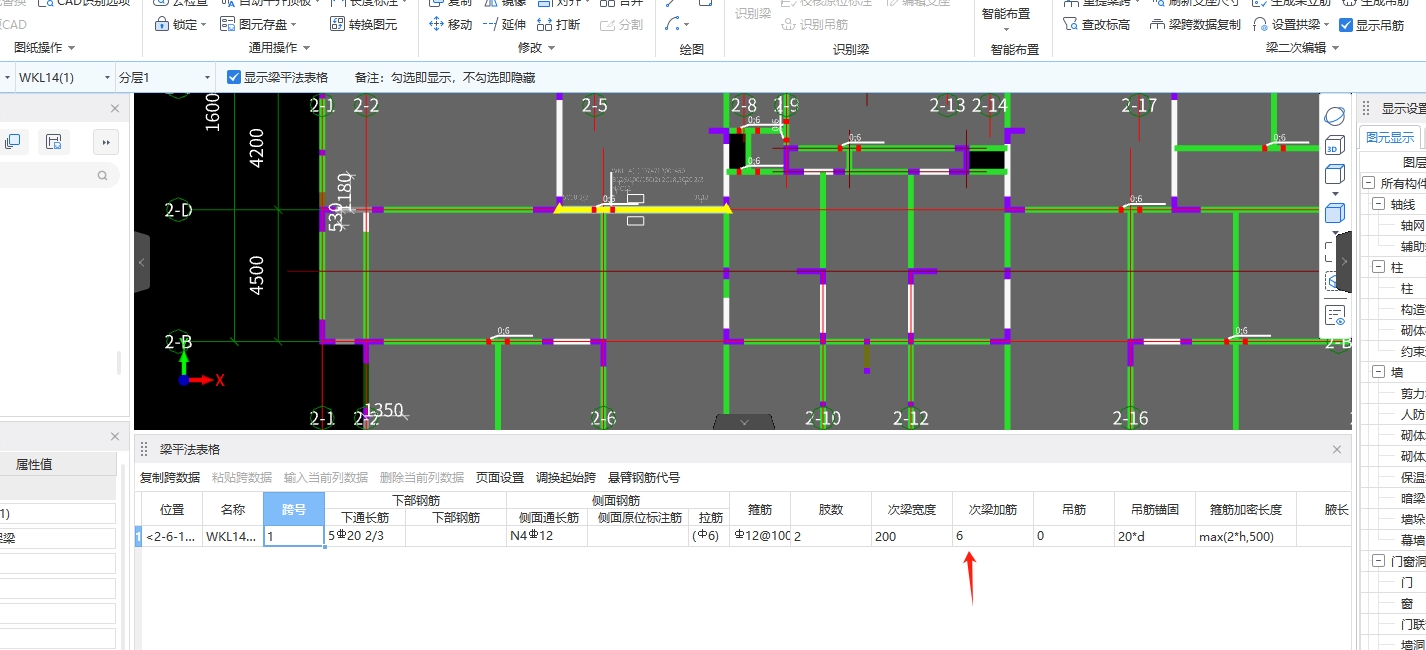The image size is (1426, 650).
Task: Select the 移动 move tool
Action: point(451,24)
